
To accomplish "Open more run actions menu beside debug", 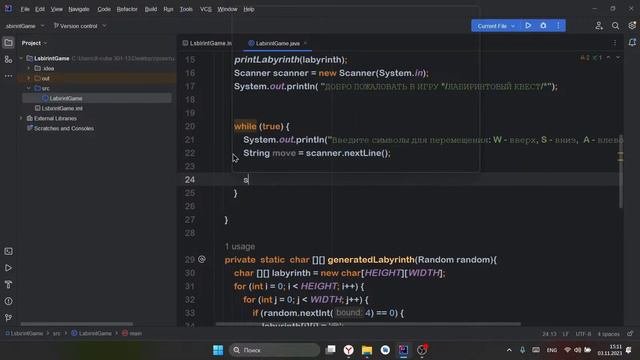I will coord(558,26).
